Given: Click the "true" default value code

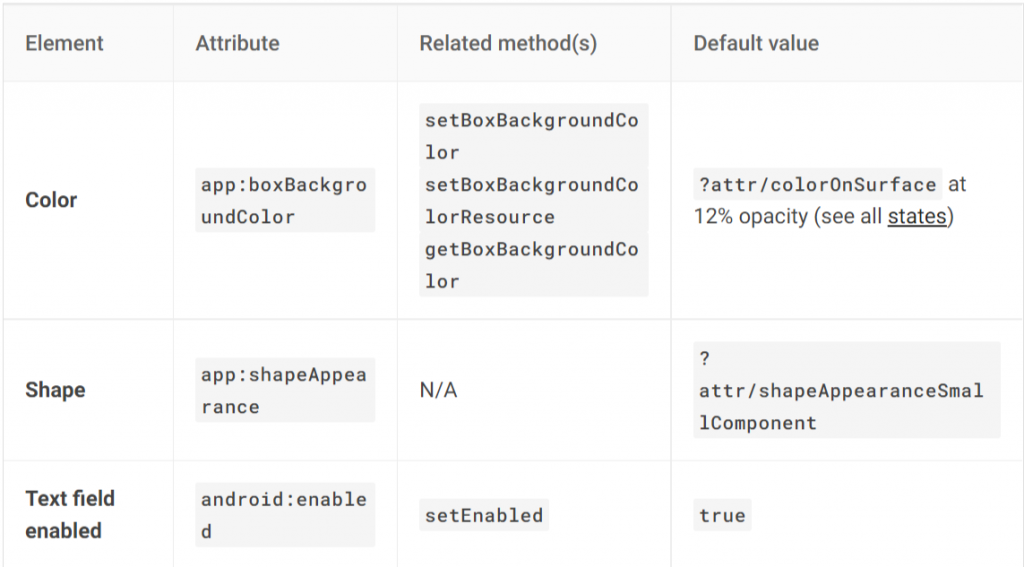Looking at the screenshot, I should (x=722, y=515).
